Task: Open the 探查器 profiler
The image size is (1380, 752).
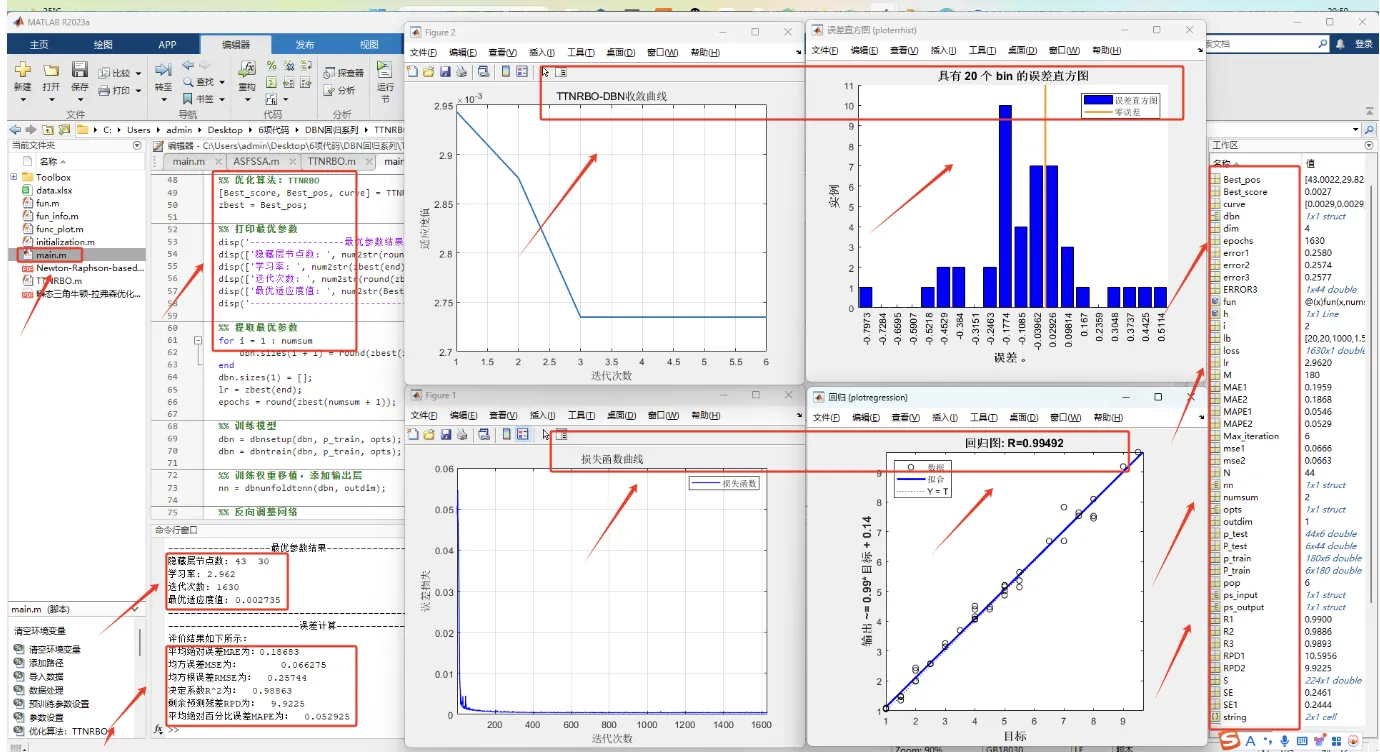Action: 343,73
